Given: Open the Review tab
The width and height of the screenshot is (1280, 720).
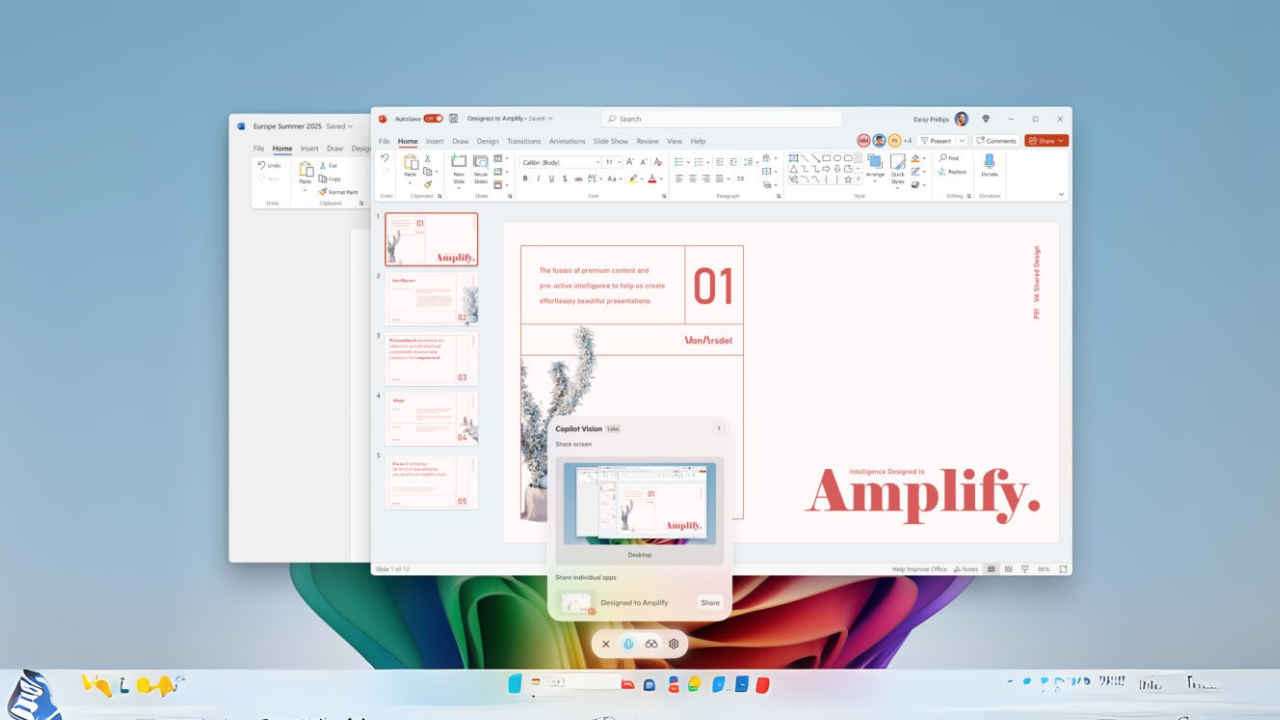Looking at the screenshot, I should point(648,141).
